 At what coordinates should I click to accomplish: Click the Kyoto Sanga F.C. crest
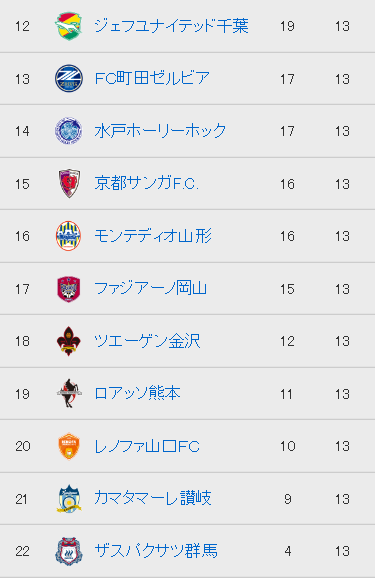click(x=69, y=184)
